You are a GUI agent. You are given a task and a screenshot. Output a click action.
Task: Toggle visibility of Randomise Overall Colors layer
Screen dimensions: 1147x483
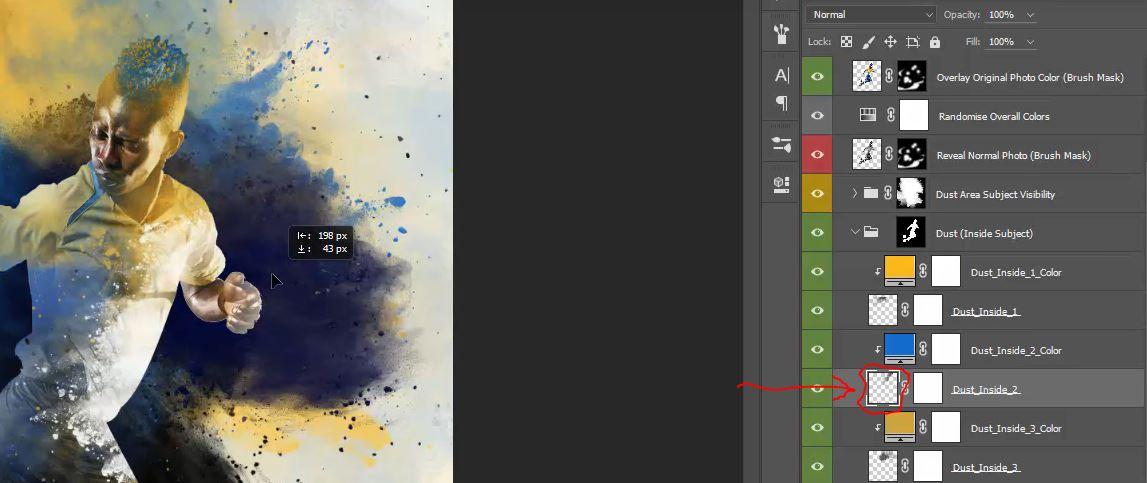pyautogui.click(x=817, y=116)
